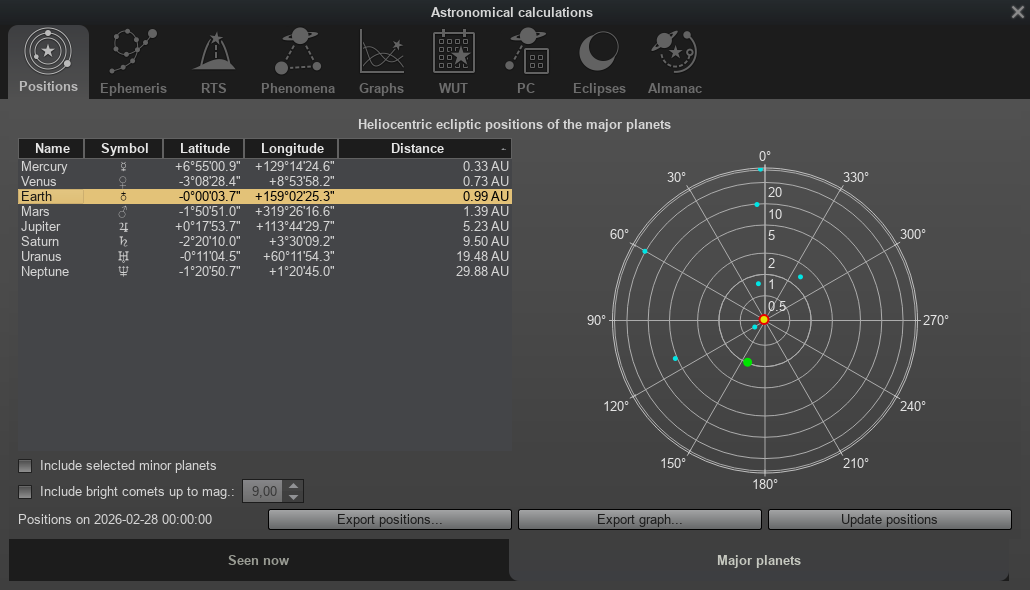Viewport: 1030px width, 590px height.
Task: Enable Include selected minor planets checkbox
Action: [26, 466]
